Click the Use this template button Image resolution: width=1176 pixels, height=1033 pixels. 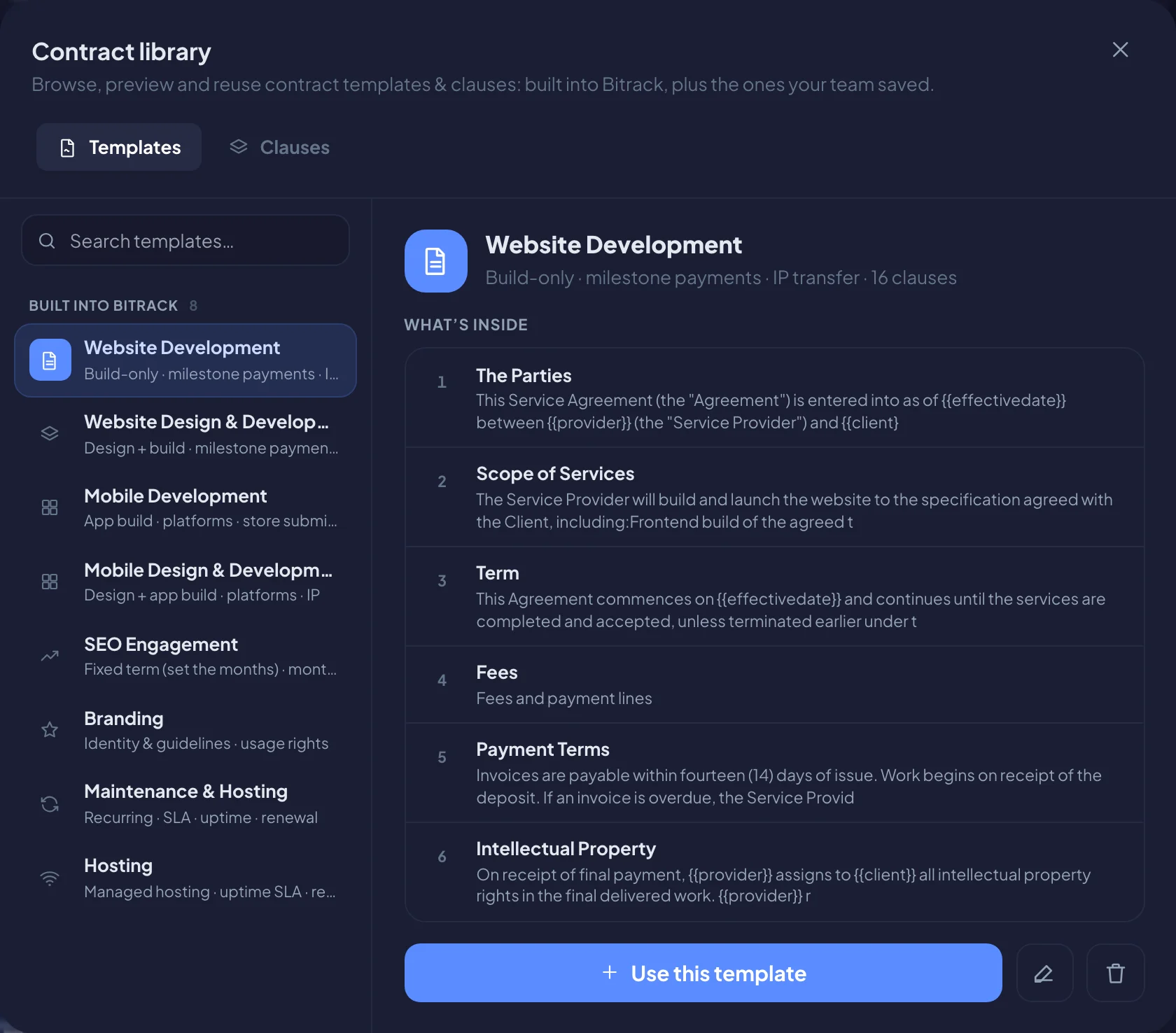pyautogui.click(x=703, y=973)
